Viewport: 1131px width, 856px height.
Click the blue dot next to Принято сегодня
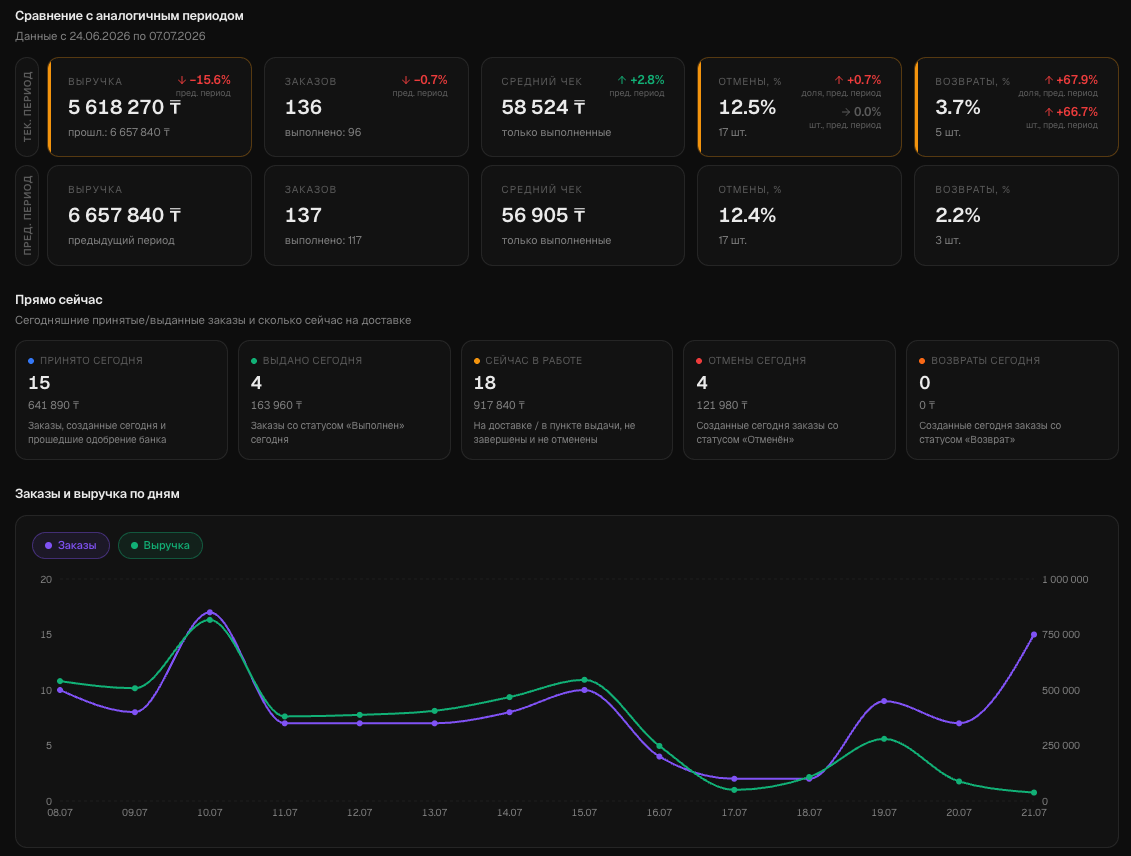31,361
